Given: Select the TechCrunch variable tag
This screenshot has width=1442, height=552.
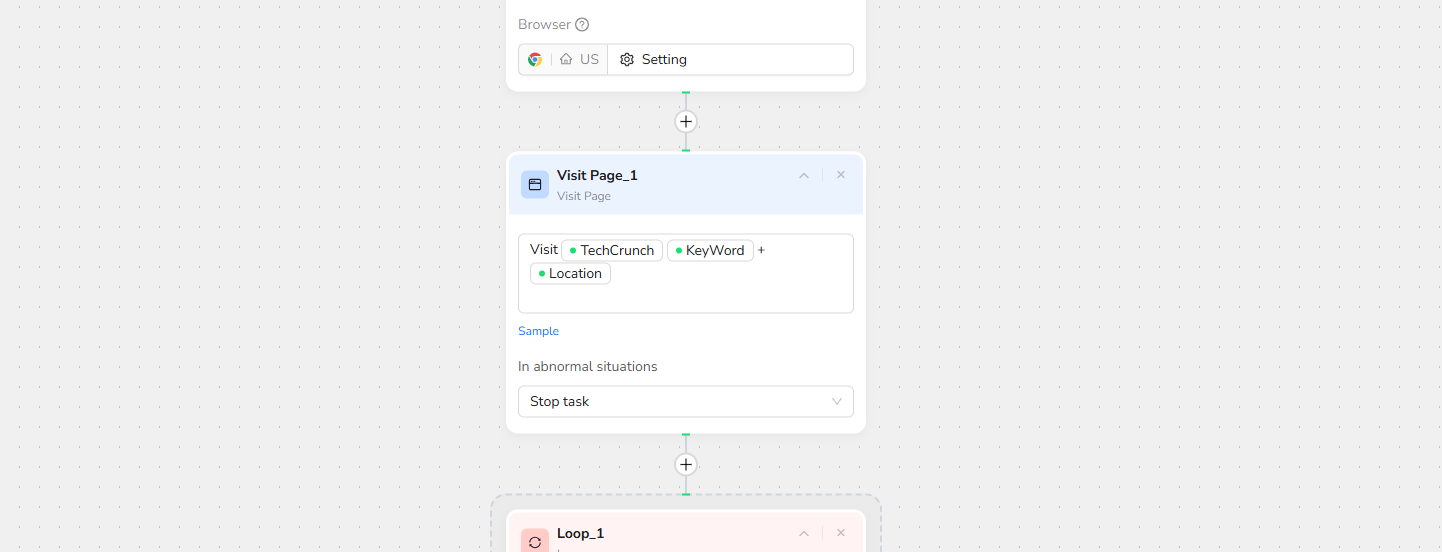Looking at the screenshot, I should tap(612, 251).
